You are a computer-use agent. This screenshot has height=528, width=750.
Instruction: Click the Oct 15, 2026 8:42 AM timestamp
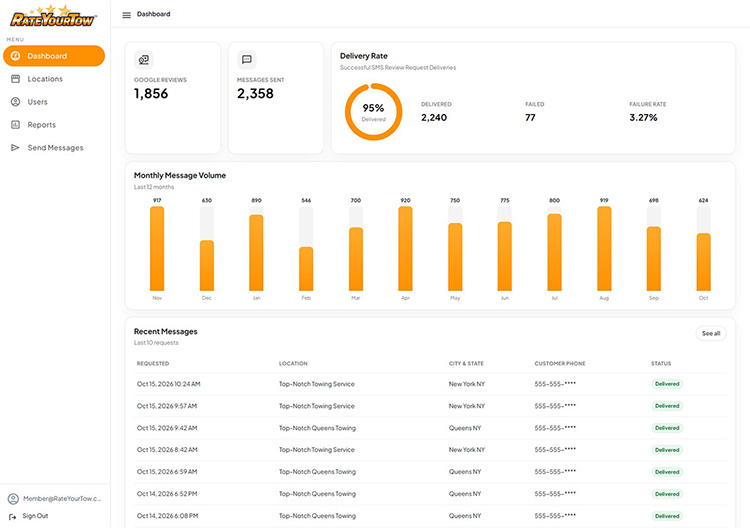(167, 450)
